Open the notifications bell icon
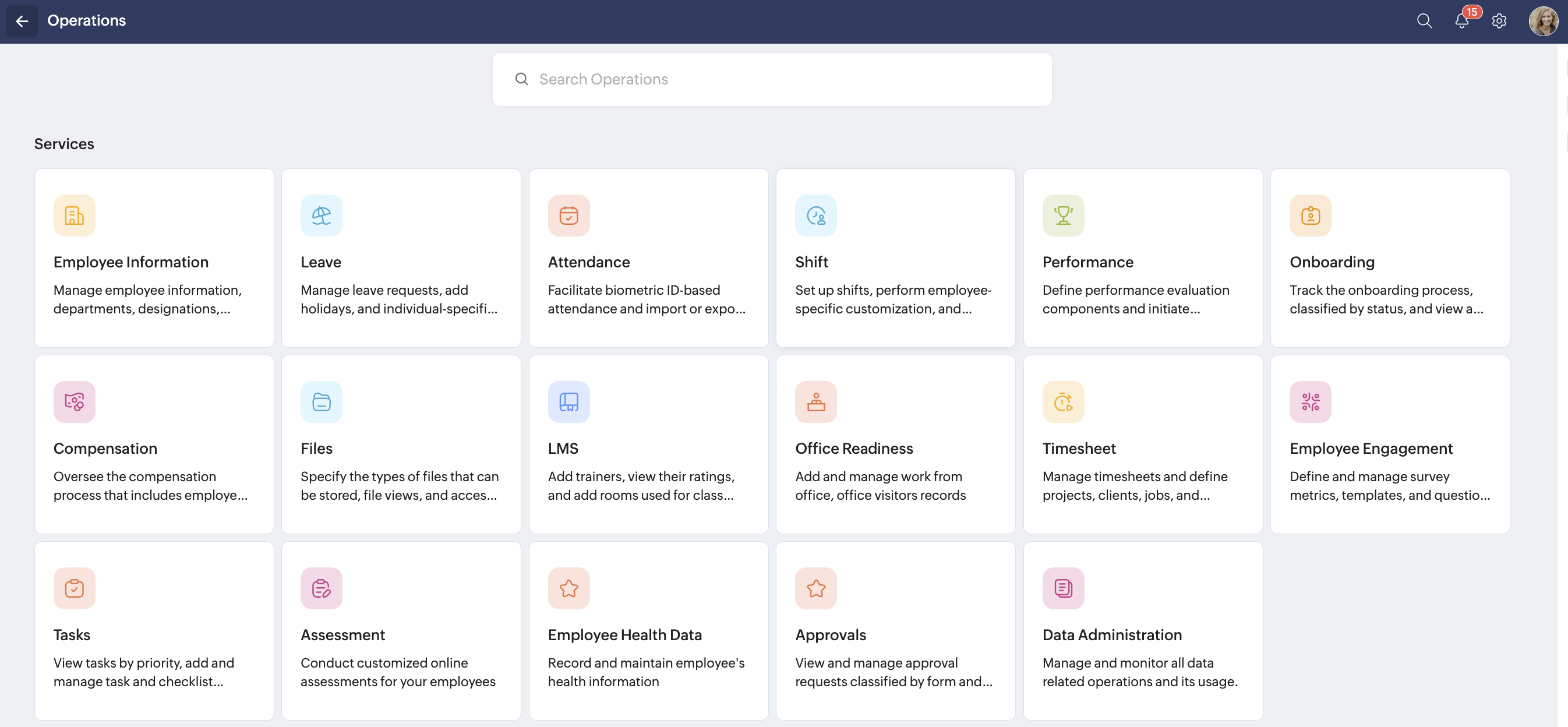This screenshot has height=727, width=1568. coord(1461,22)
